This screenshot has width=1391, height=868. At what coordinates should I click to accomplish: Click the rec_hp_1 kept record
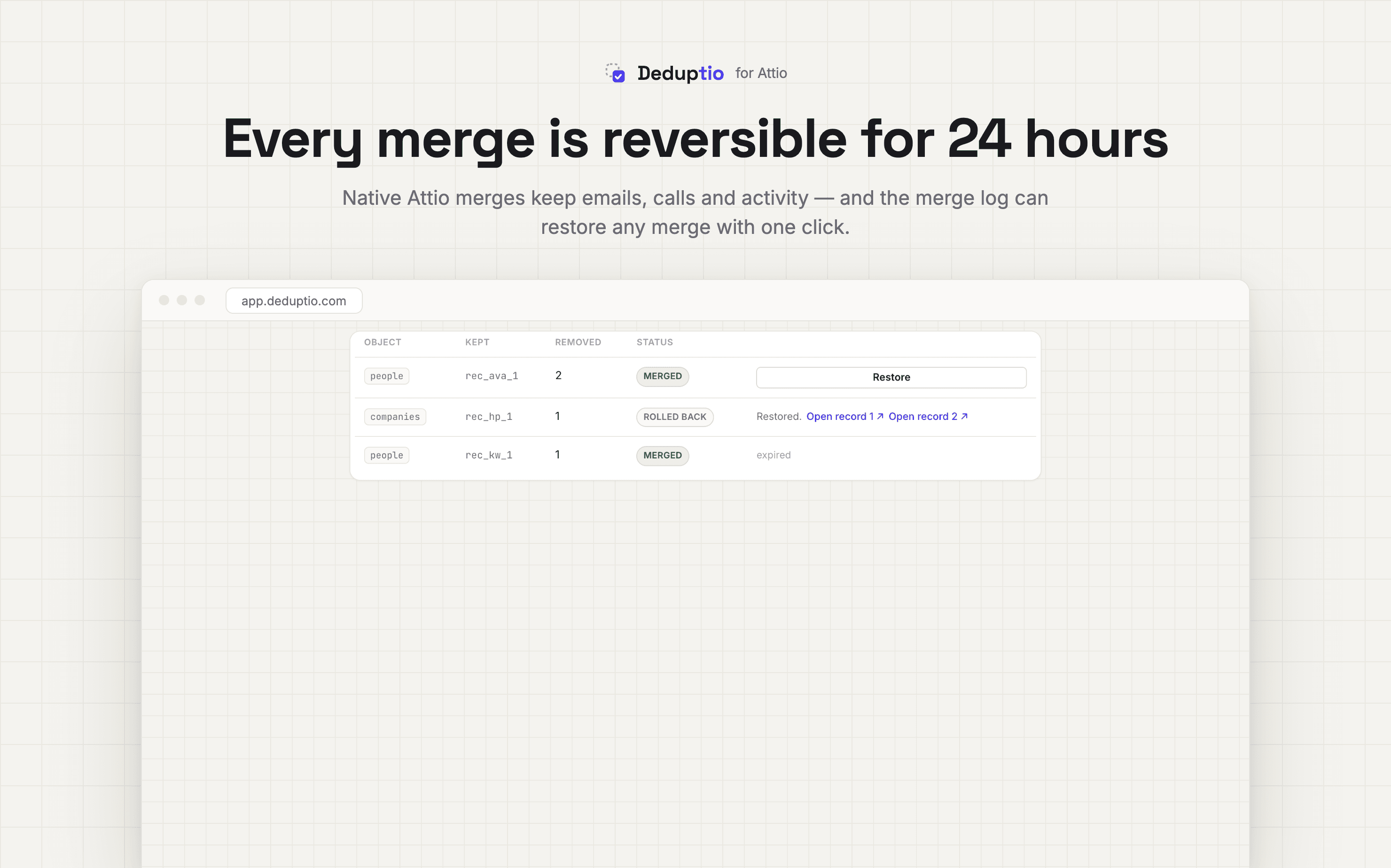(x=489, y=417)
